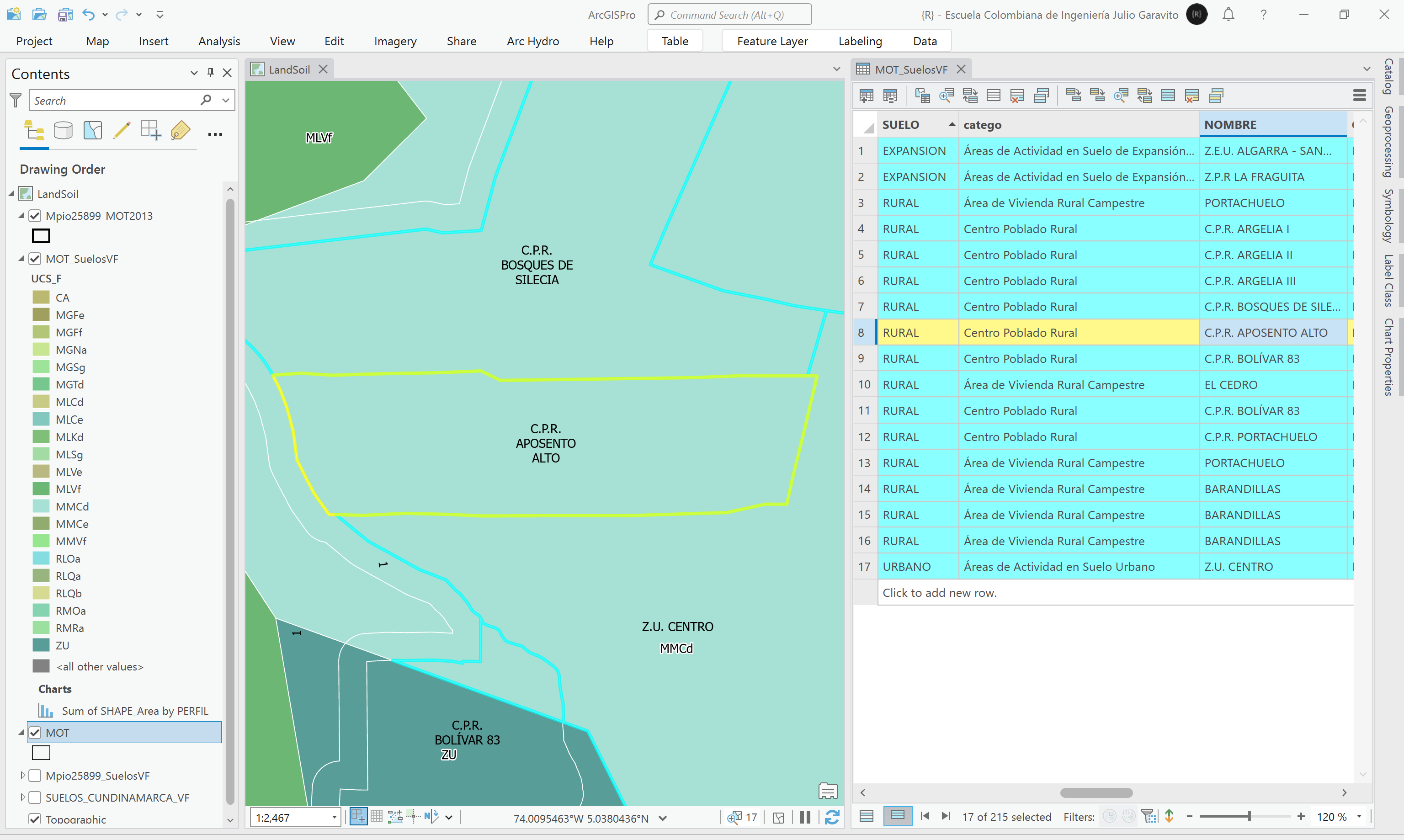Uncheck the MOT_SuelosVF layer visibility

click(x=35, y=259)
